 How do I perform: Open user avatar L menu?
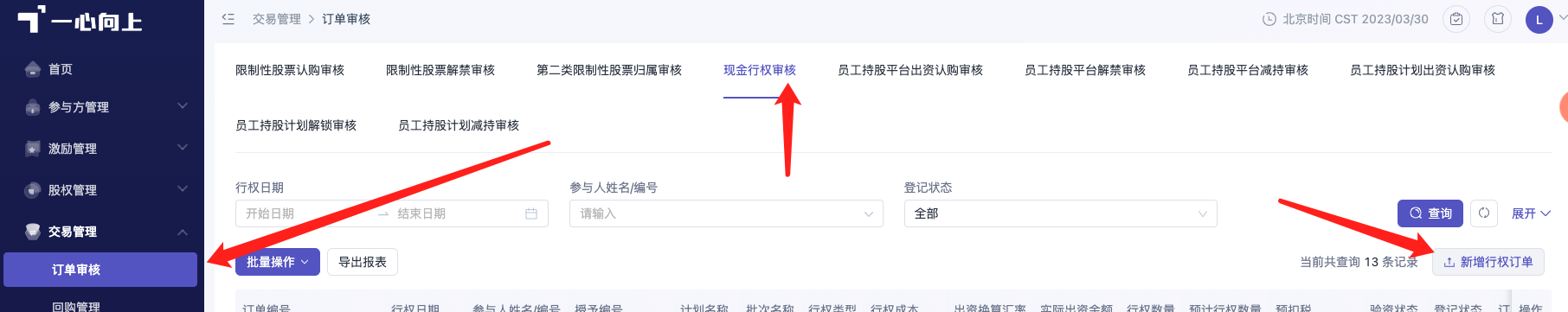tap(1539, 20)
